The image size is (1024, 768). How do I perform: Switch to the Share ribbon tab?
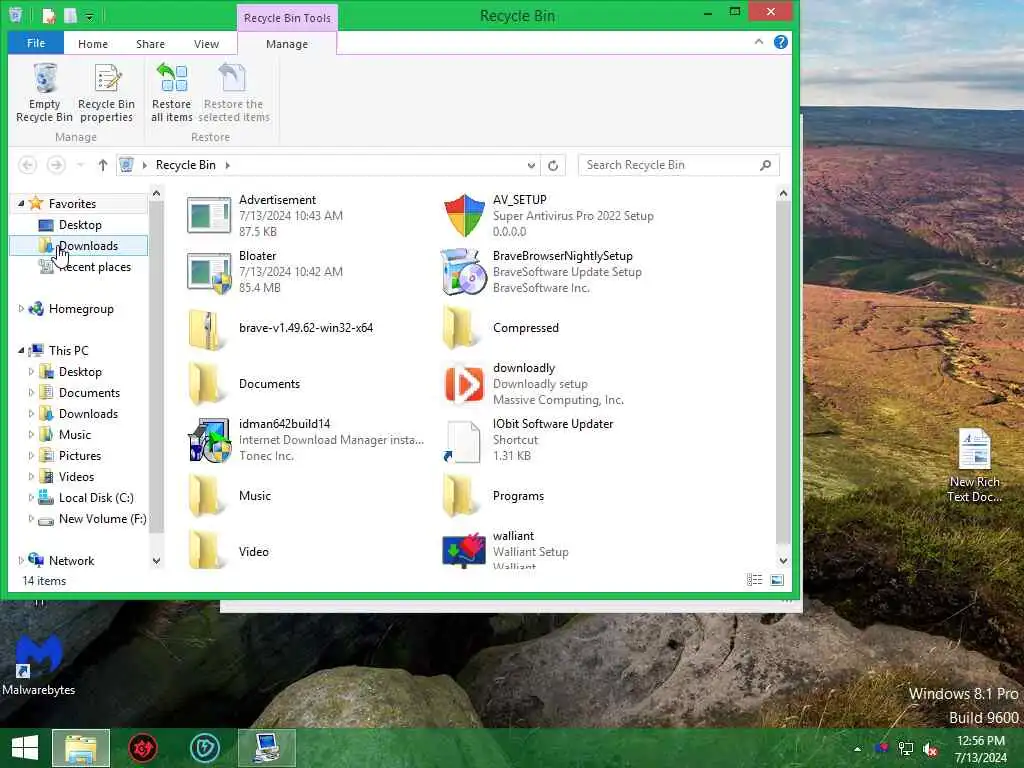(x=150, y=44)
